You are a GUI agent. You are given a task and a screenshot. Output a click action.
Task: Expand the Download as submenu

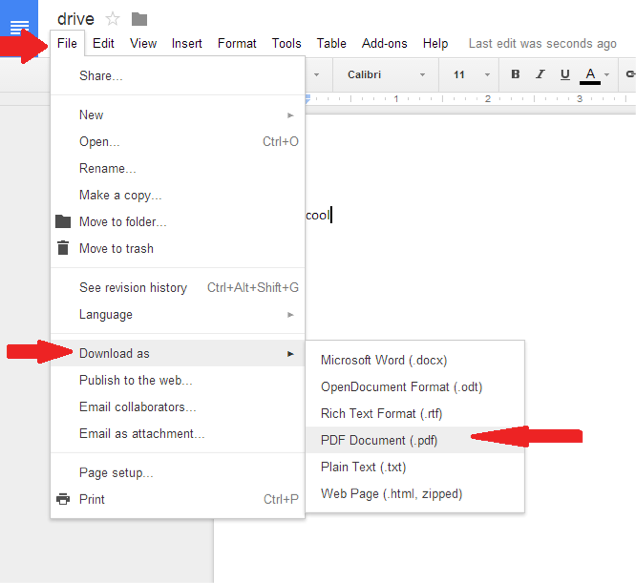point(178,353)
